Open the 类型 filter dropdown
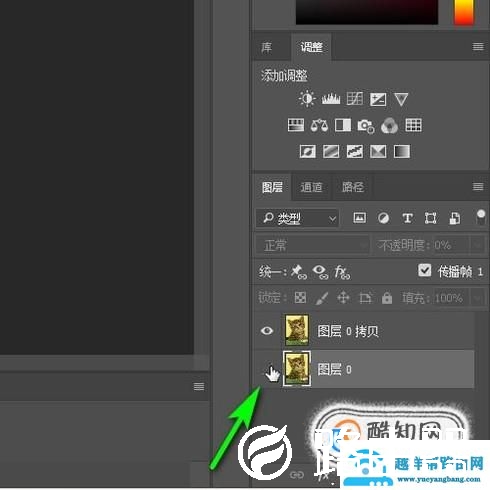The width and height of the screenshot is (490, 490). (297, 218)
